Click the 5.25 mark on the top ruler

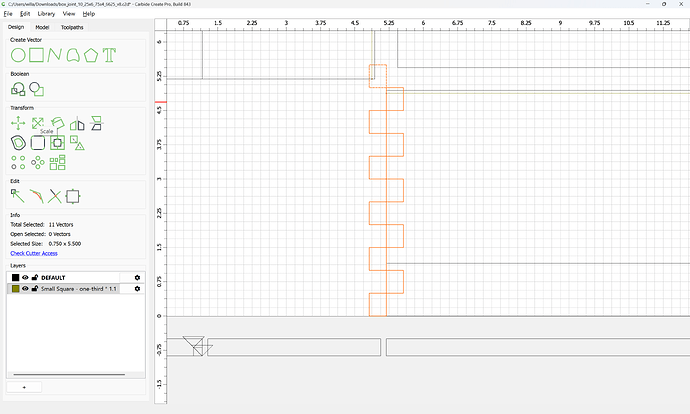pos(389,23)
